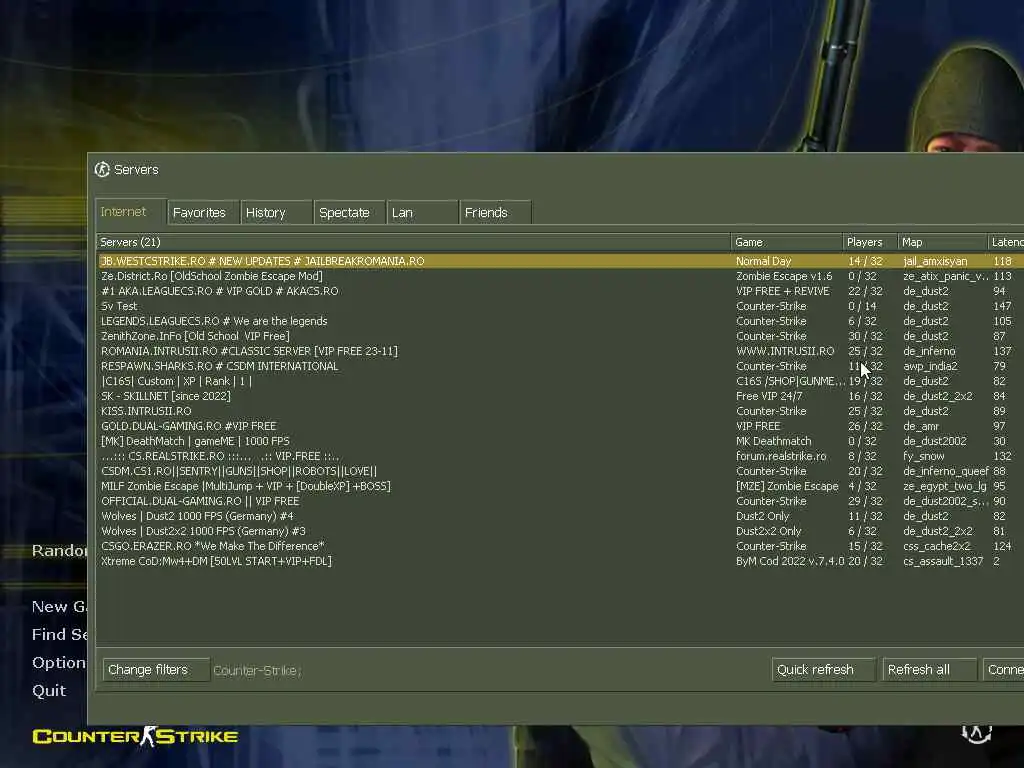This screenshot has height=768, width=1024.
Task: Click the Counter-Strike icon beside Servers title
Action: pos(102,170)
